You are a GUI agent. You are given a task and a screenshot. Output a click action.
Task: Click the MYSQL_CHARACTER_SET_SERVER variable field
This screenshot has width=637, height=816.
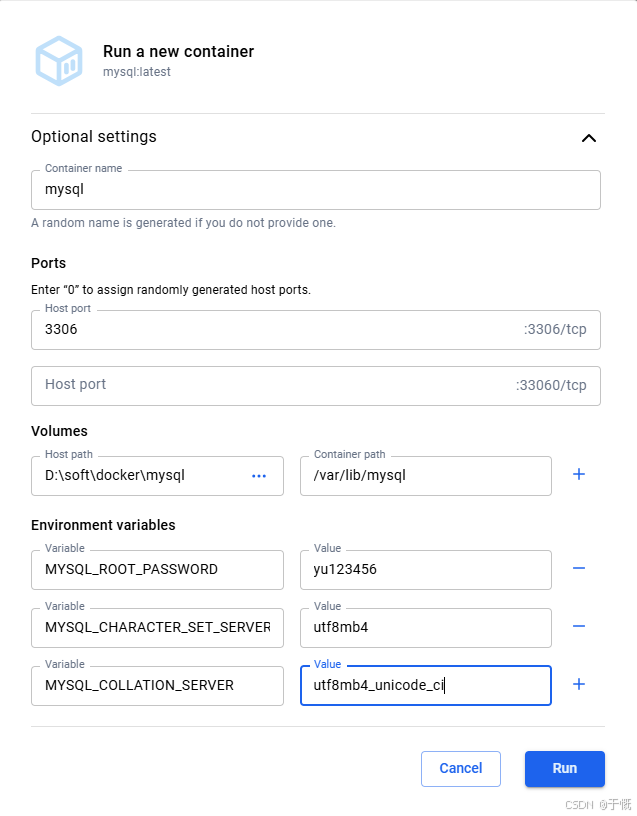coord(157,628)
